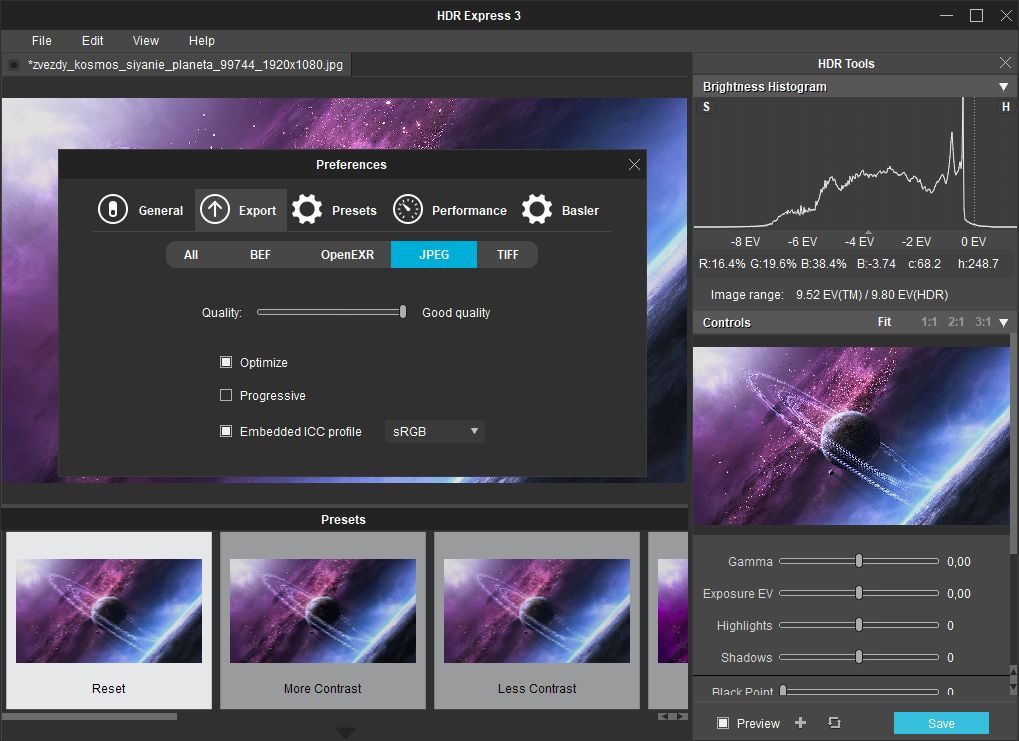Click the Gamma slider handle
Screen dimensions: 1019x741
(858, 561)
